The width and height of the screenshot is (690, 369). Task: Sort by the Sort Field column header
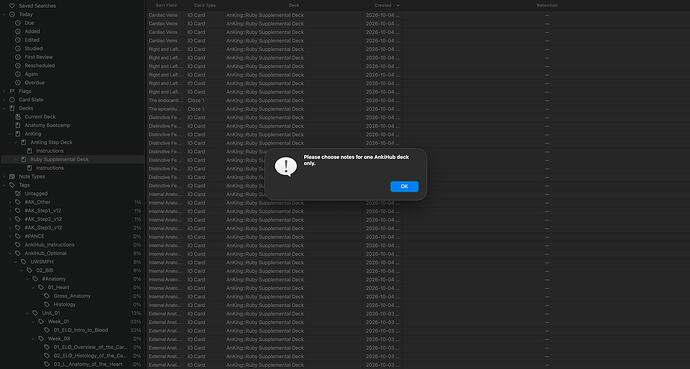[x=166, y=5]
